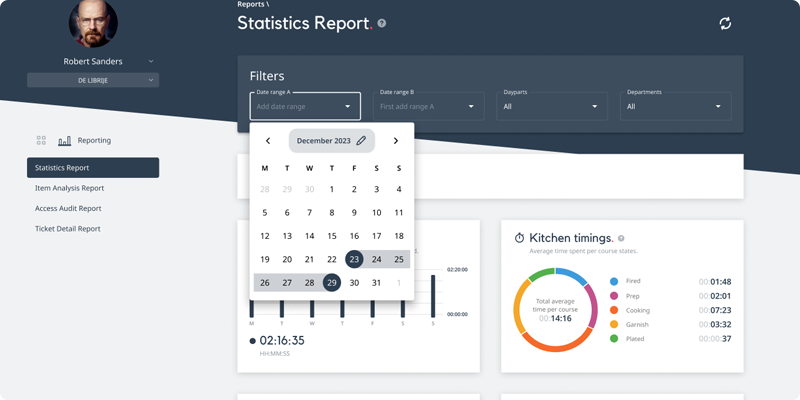Viewport: 800px width, 400px height.
Task: Open the Departments dropdown
Action: (x=676, y=106)
